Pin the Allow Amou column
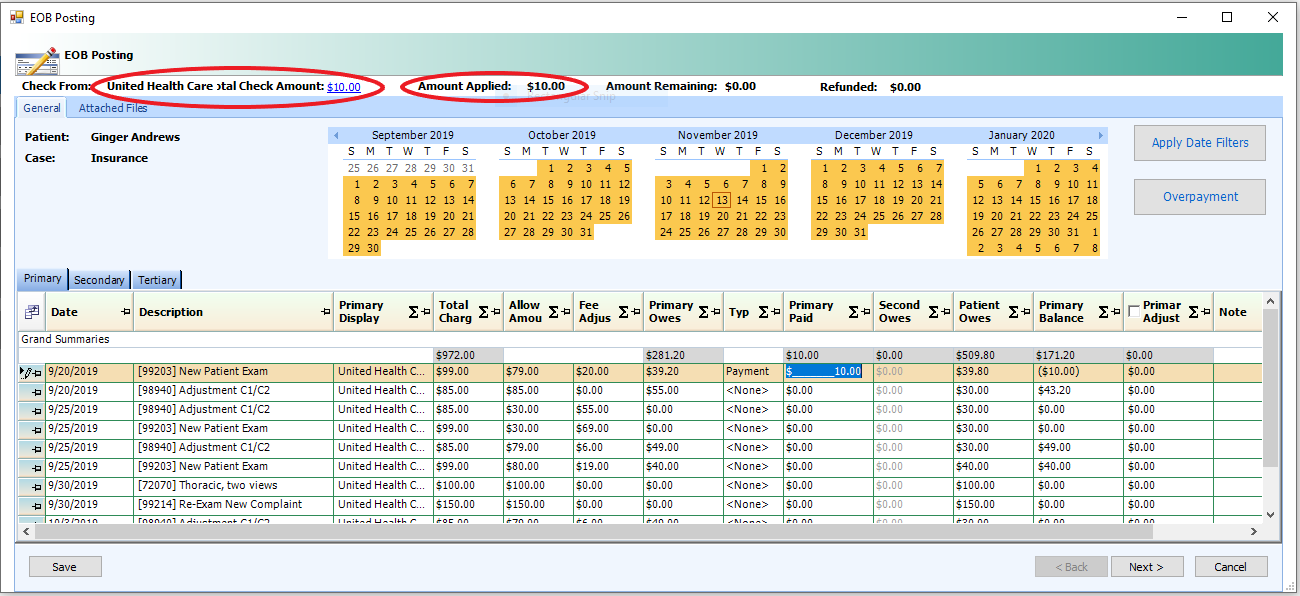The width and height of the screenshot is (1300, 596). pos(565,312)
